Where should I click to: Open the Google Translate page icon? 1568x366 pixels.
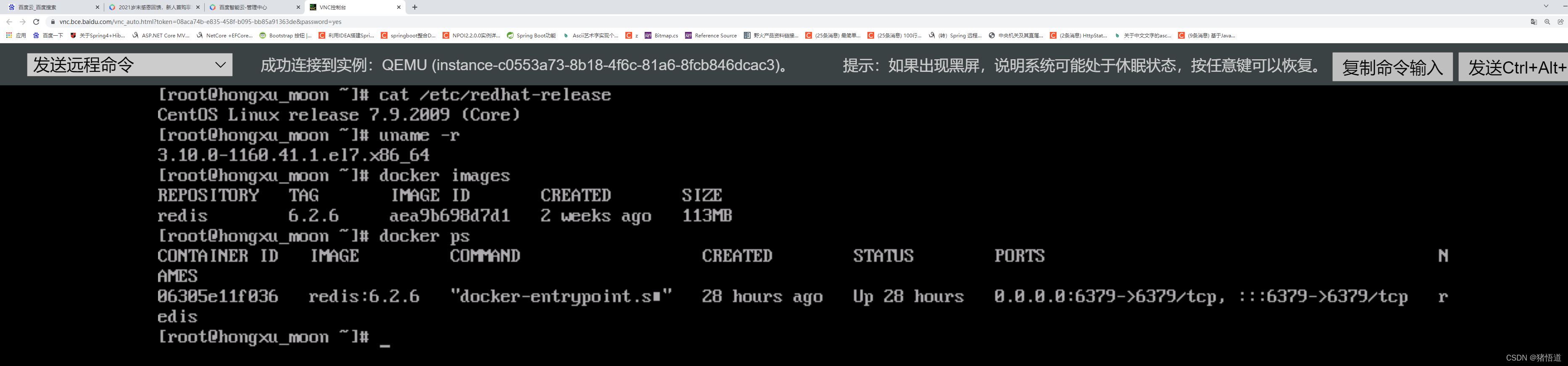(x=1534, y=22)
